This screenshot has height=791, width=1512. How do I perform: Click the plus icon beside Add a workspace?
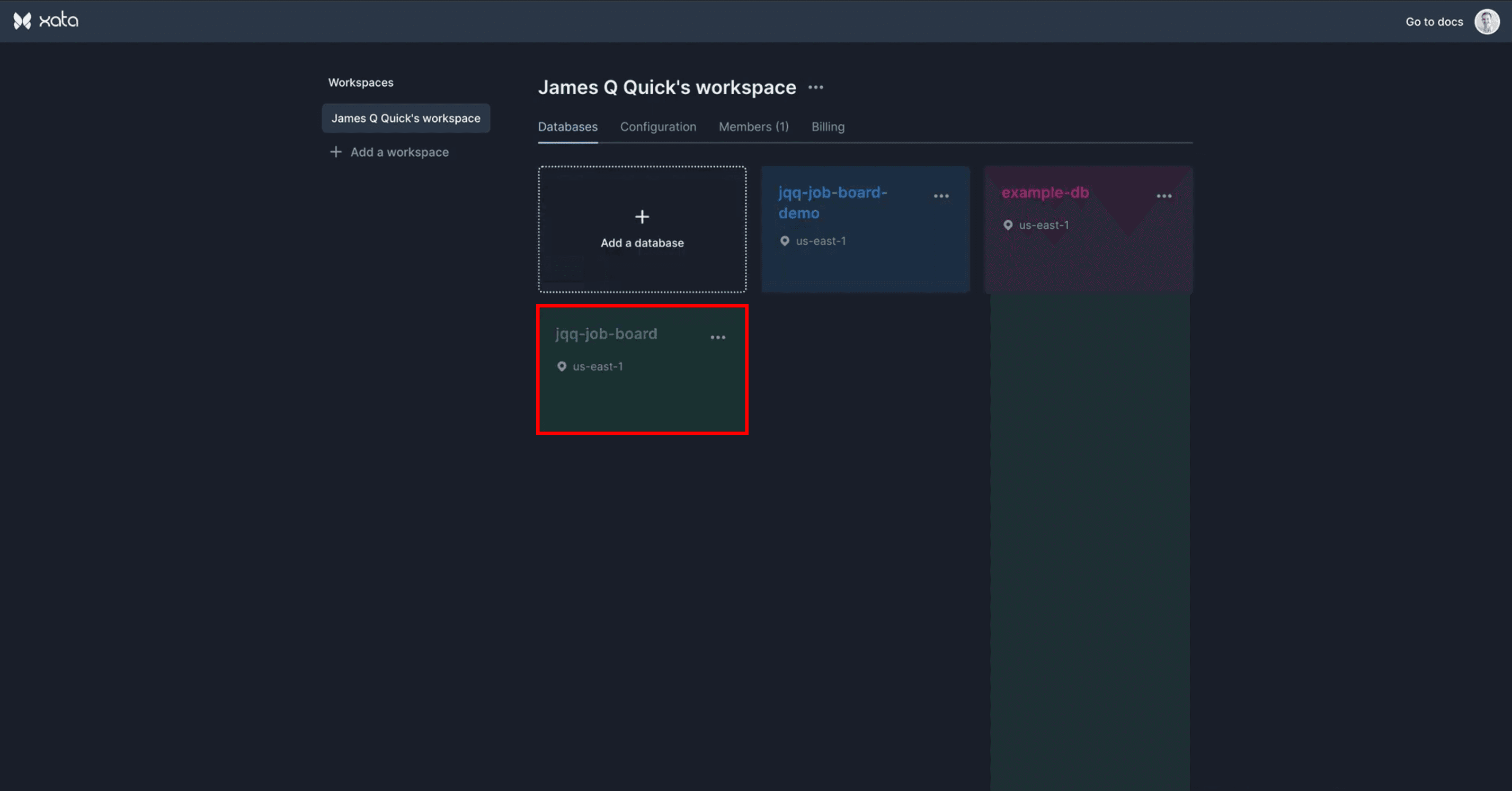[x=335, y=152]
